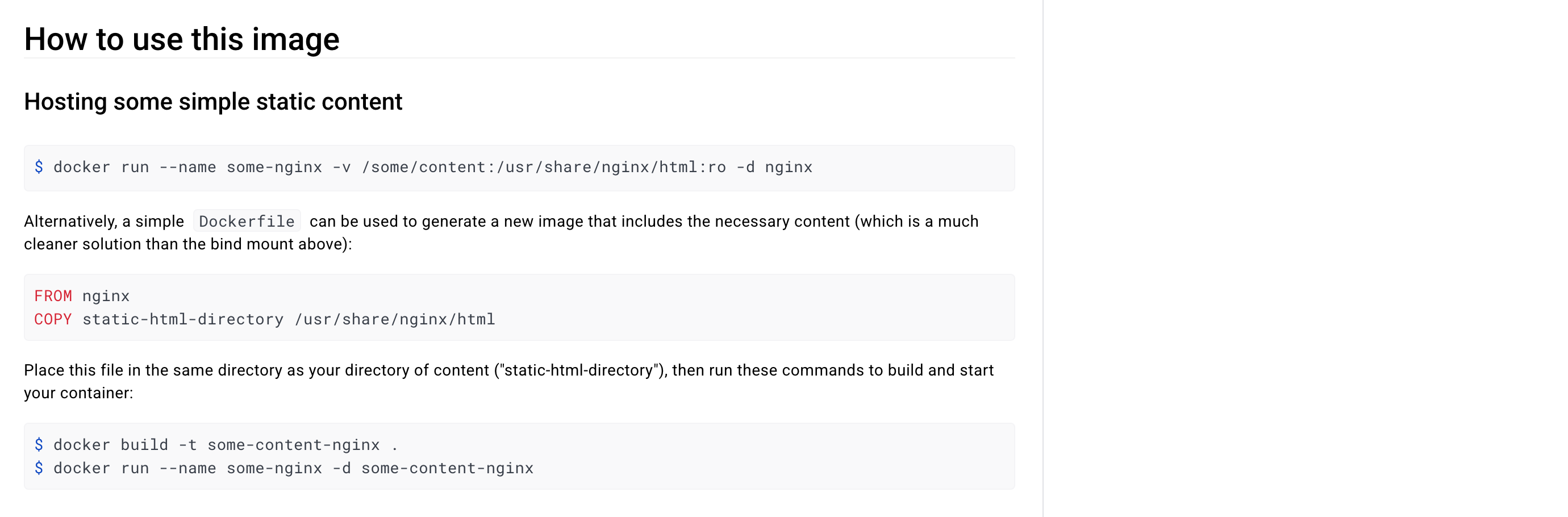Click the '-t' flag in the docker build line
Screen dimensions: 1568x517
tap(187, 445)
